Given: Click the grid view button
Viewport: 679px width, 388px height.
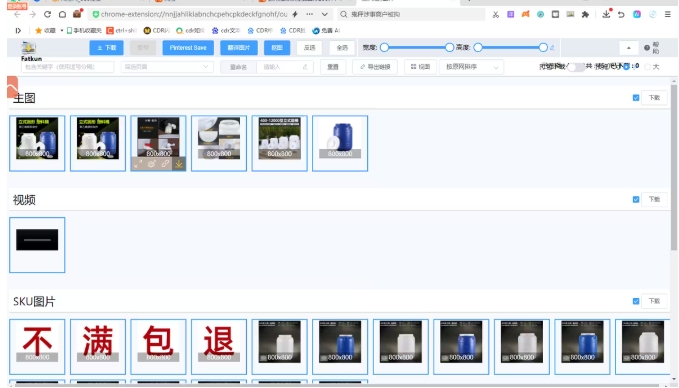Looking at the screenshot, I should point(420,67).
